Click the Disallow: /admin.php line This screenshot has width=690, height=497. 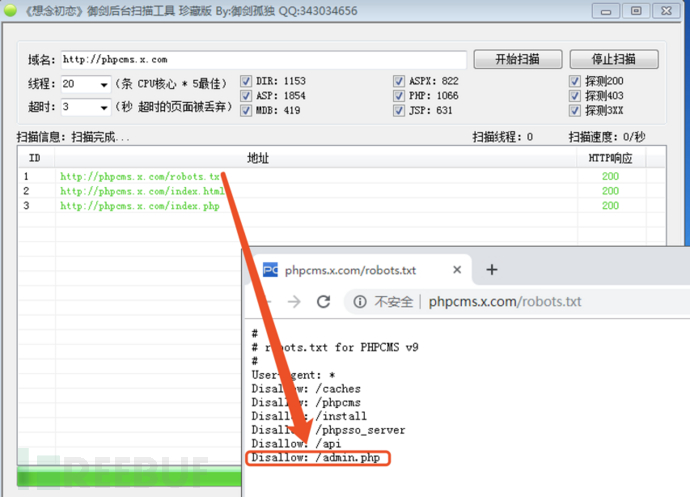tap(316, 458)
